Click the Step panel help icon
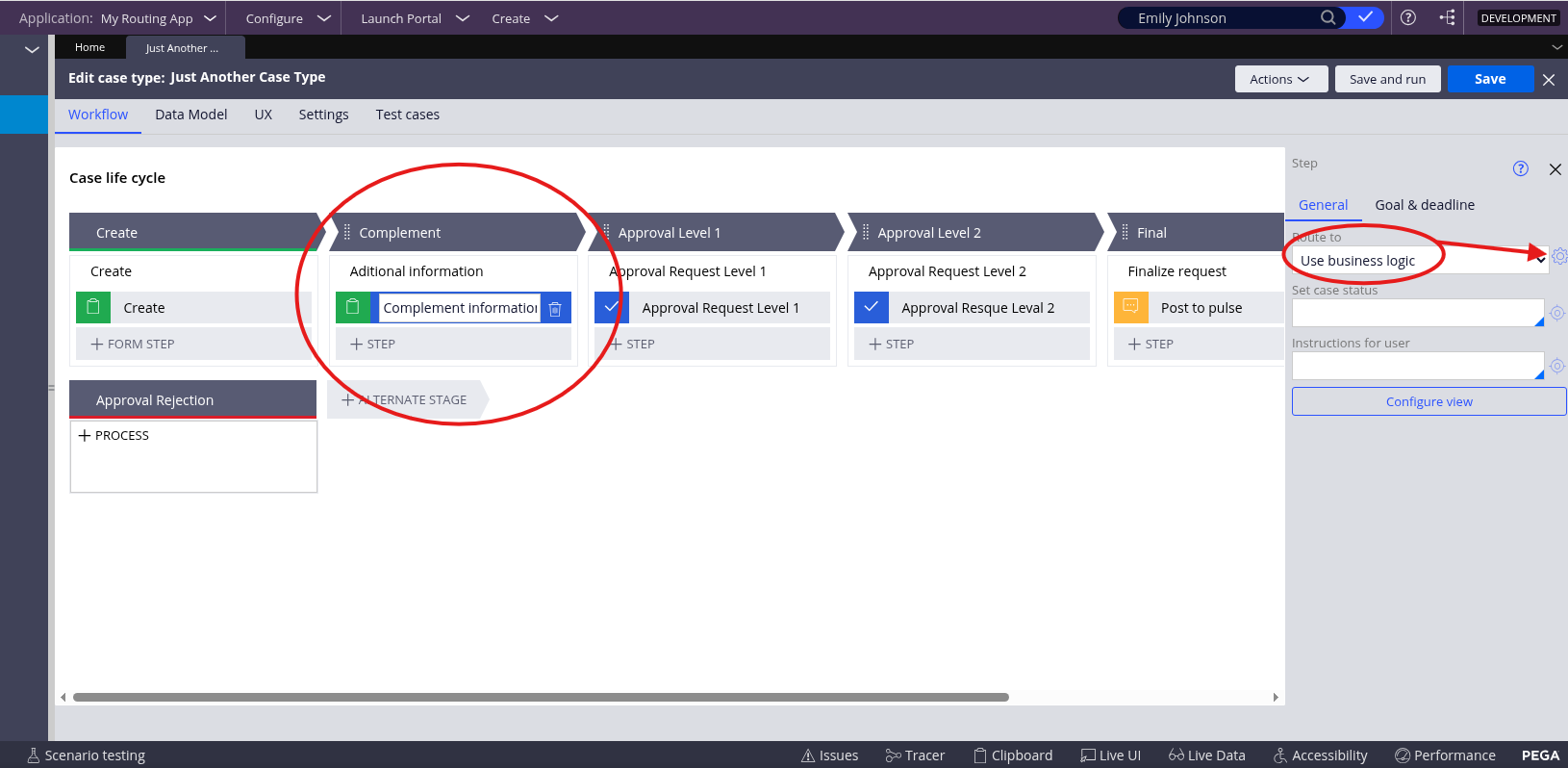Screen dimensions: 1568x768 pos(1521,169)
